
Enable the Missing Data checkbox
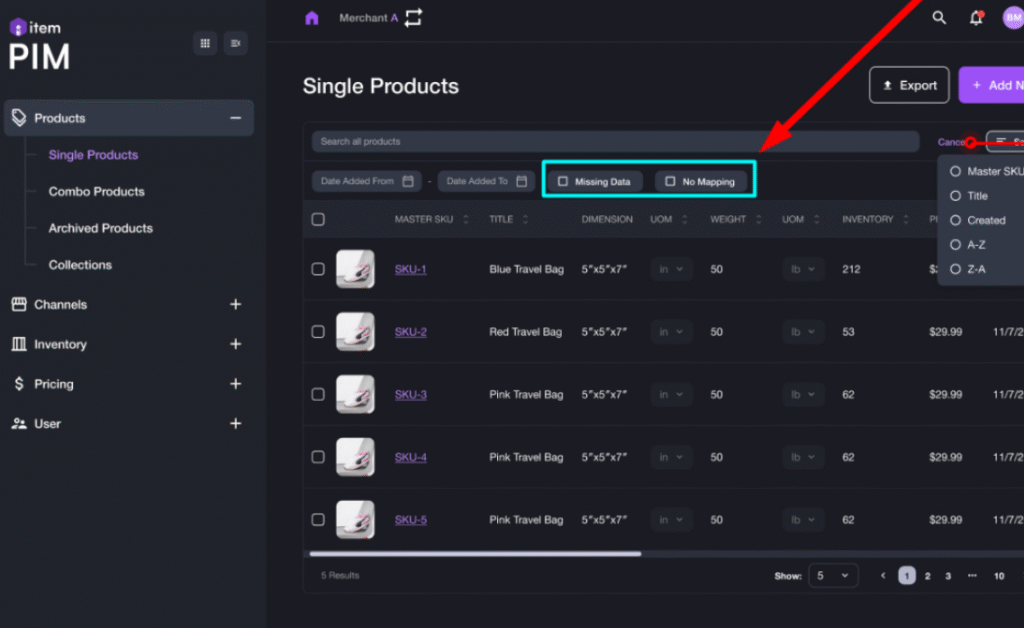point(563,182)
